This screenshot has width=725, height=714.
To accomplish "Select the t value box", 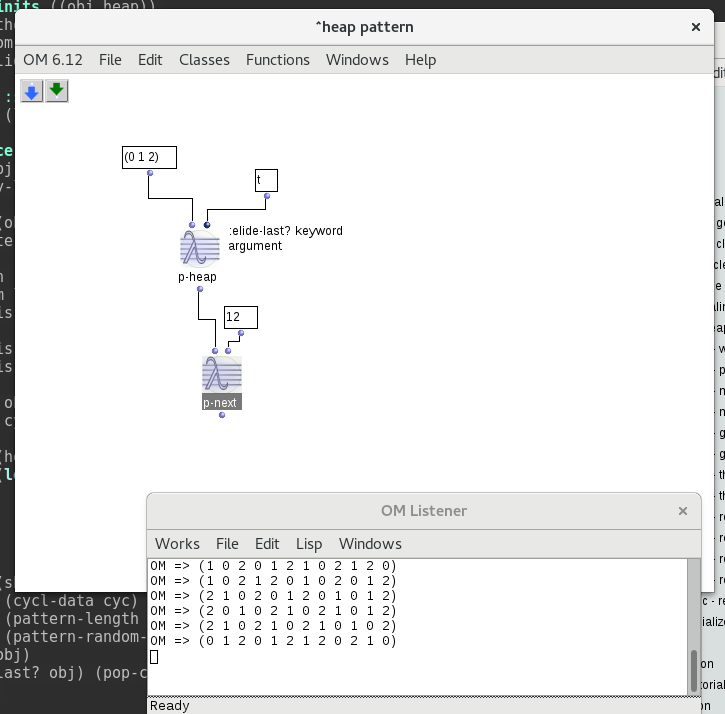I will pyautogui.click(x=266, y=180).
